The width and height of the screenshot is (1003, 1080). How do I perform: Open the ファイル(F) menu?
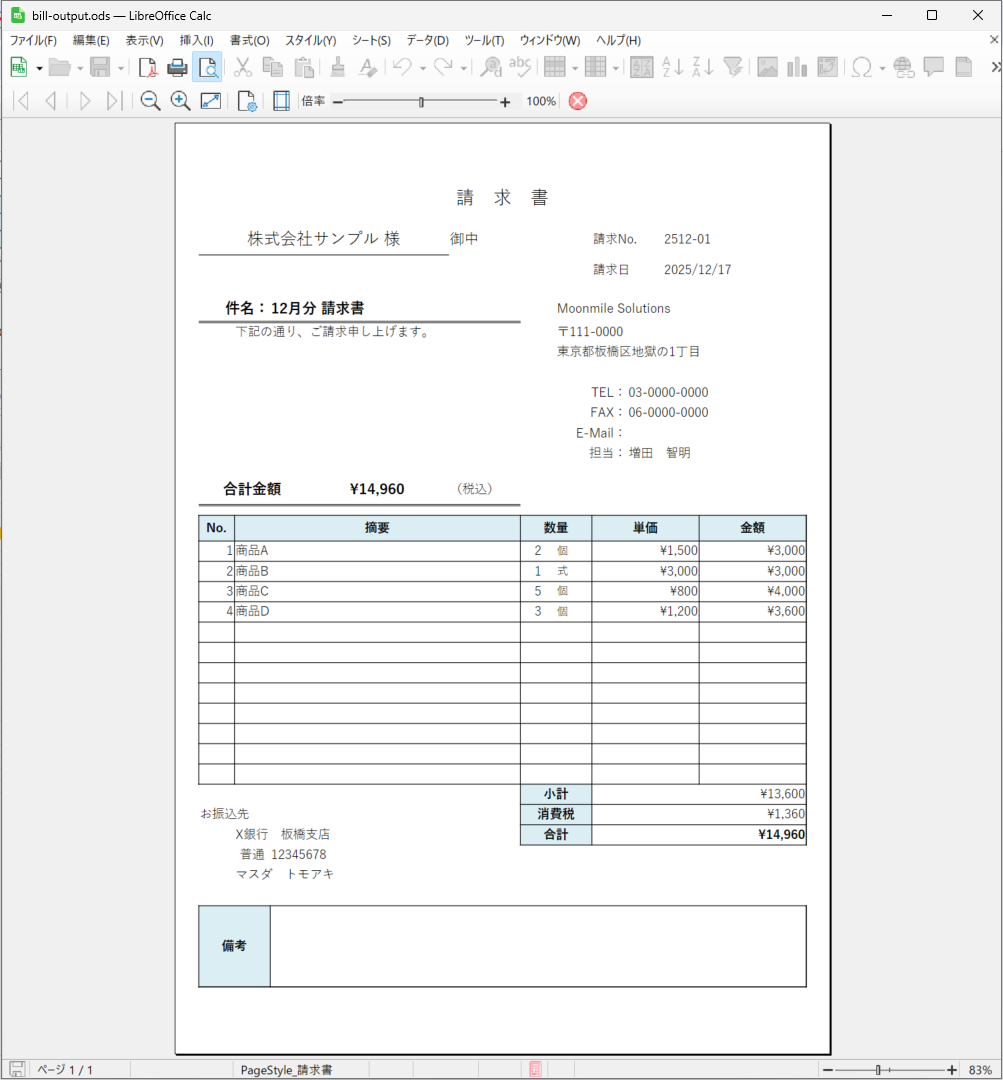pos(33,41)
